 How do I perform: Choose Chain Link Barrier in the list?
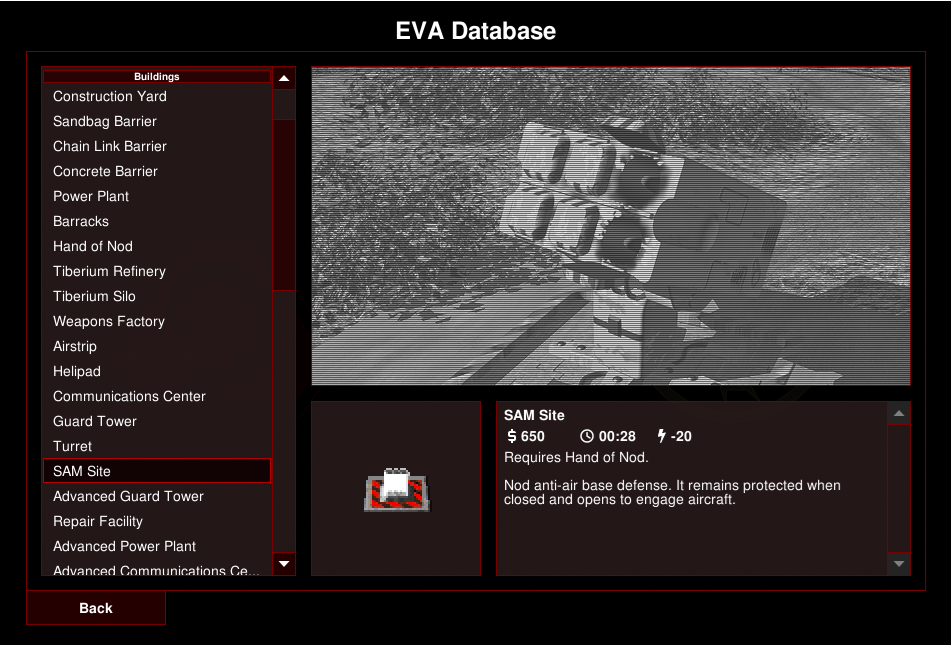tap(156, 146)
